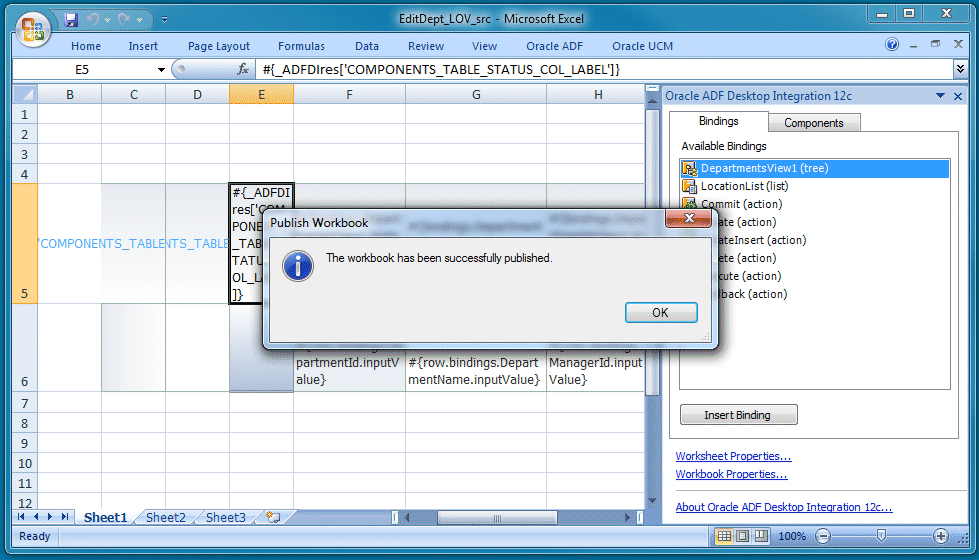Click the LocationList list binding icon

[x=689, y=186]
